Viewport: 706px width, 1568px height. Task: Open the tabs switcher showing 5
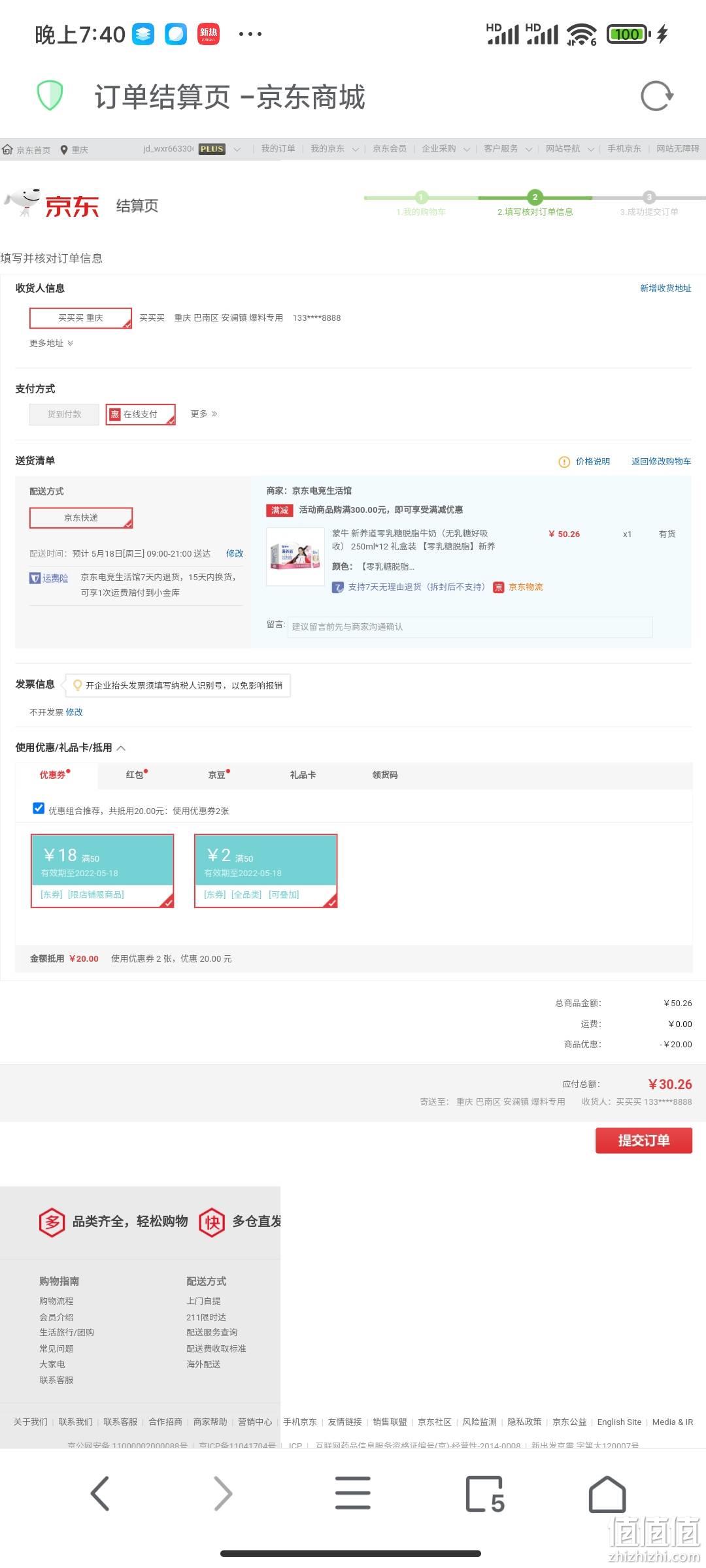click(484, 1494)
